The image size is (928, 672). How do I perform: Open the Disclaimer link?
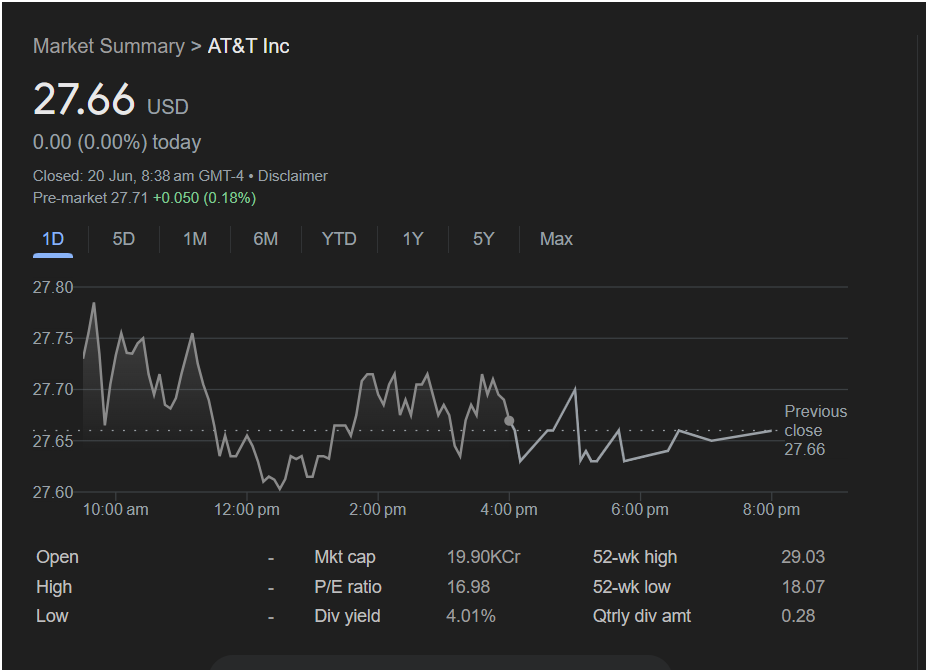coord(292,176)
